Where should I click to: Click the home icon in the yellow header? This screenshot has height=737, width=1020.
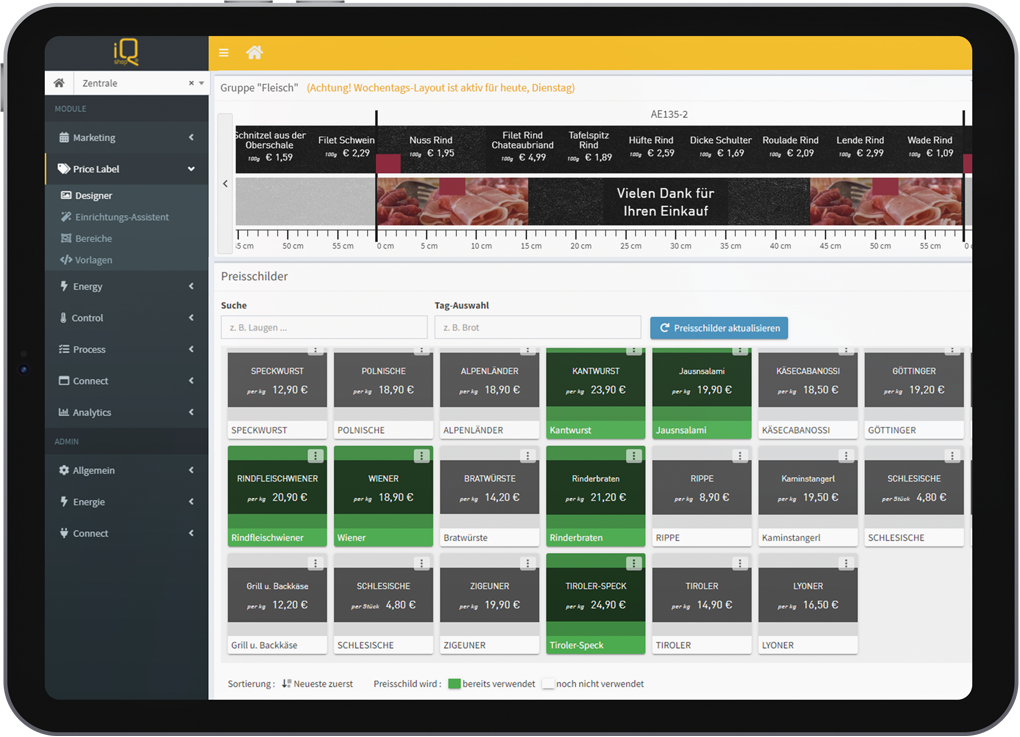coord(254,53)
